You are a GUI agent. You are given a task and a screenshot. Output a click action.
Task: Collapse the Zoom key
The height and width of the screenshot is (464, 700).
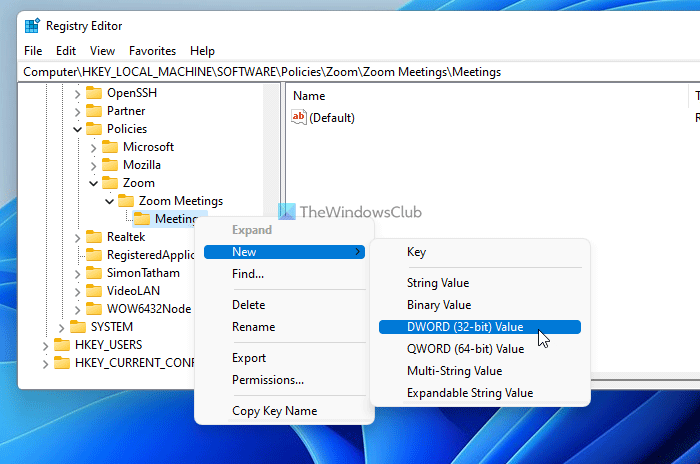93,183
